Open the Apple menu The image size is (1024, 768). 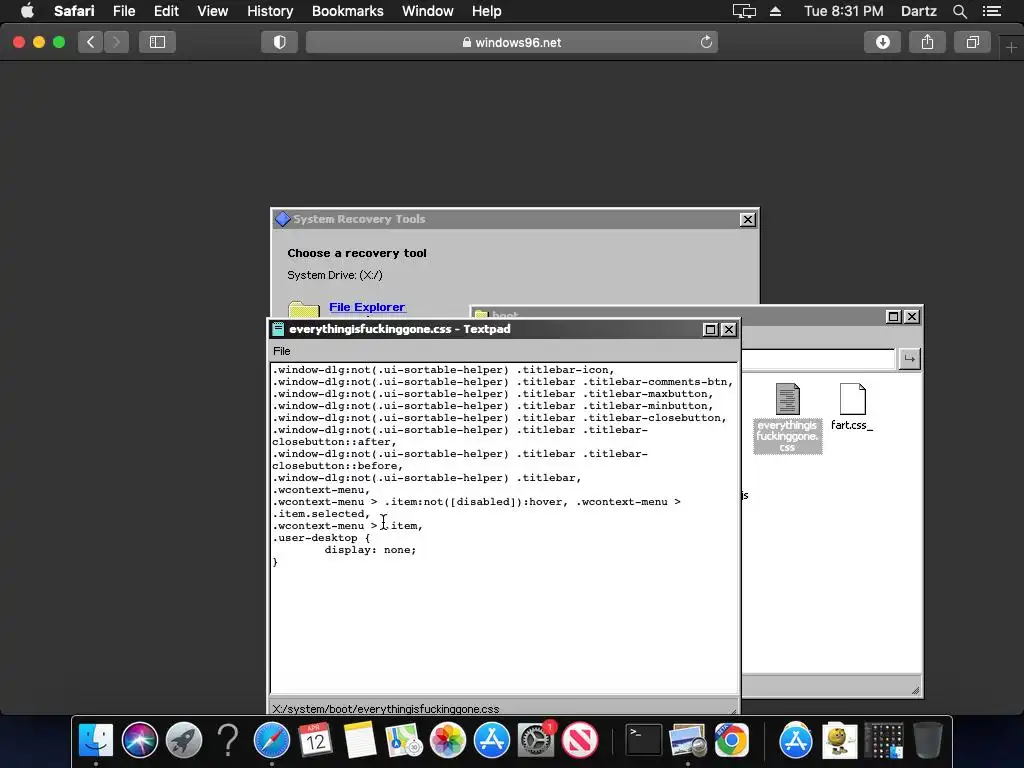27,11
